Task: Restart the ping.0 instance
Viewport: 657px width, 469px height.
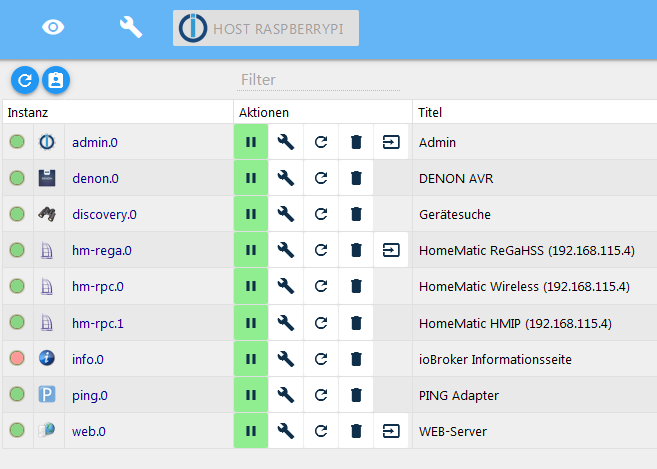Action: pos(321,395)
